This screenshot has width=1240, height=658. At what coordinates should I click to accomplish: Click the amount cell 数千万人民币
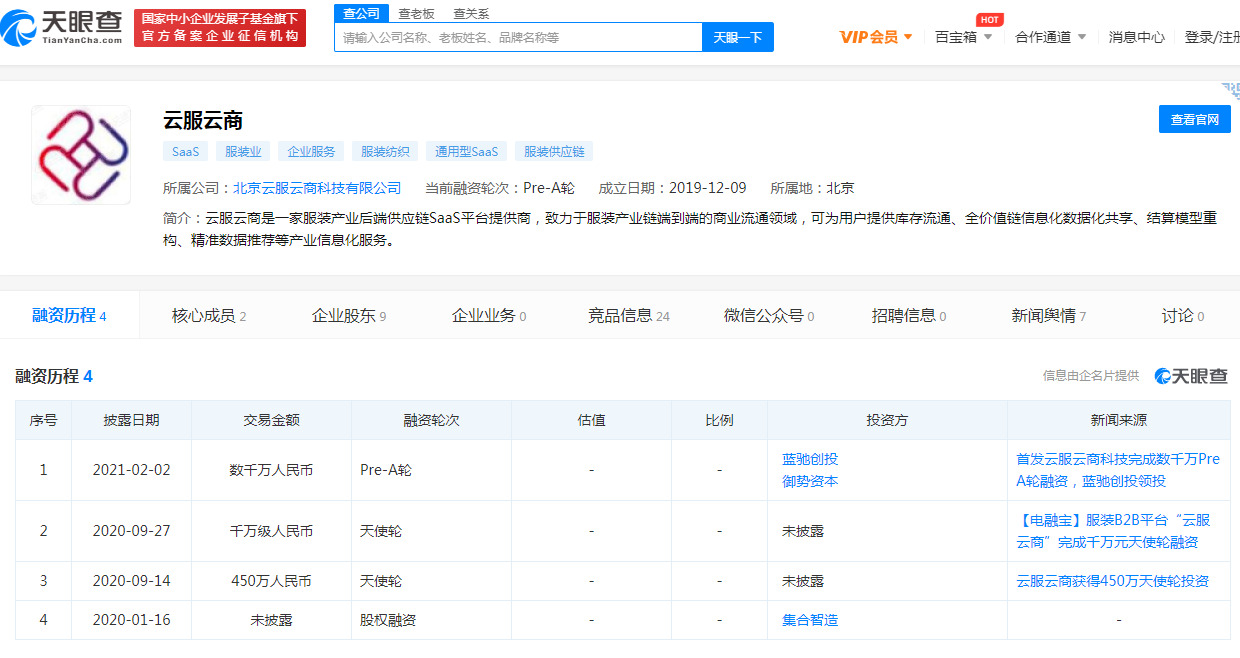click(271, 470)
